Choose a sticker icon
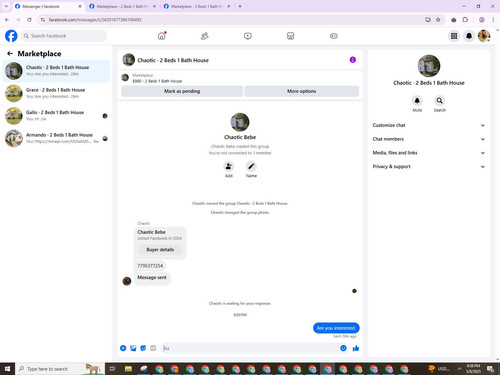Viewport: 500px width, 375px height. (143, 348)
